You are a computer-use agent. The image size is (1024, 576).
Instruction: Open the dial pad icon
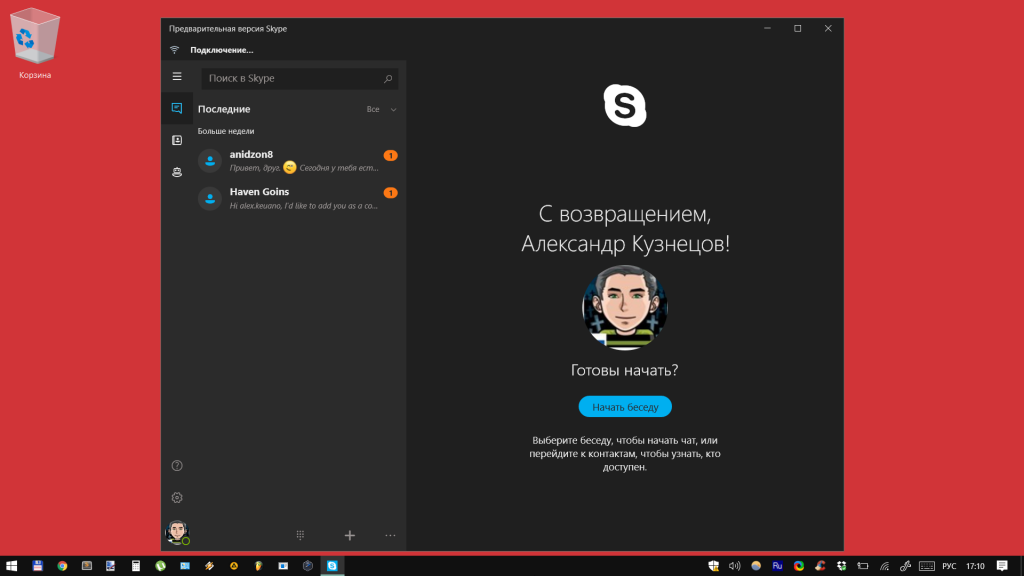(x=300, y=535)
